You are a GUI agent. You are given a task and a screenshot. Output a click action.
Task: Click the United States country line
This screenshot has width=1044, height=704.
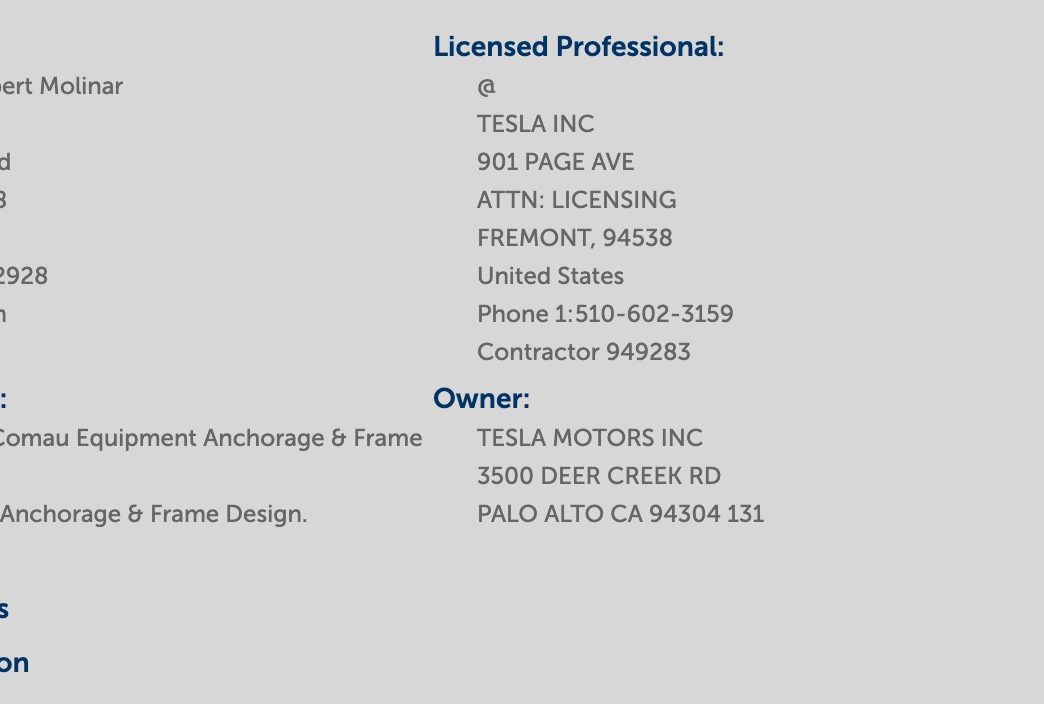tap(551, 276)
